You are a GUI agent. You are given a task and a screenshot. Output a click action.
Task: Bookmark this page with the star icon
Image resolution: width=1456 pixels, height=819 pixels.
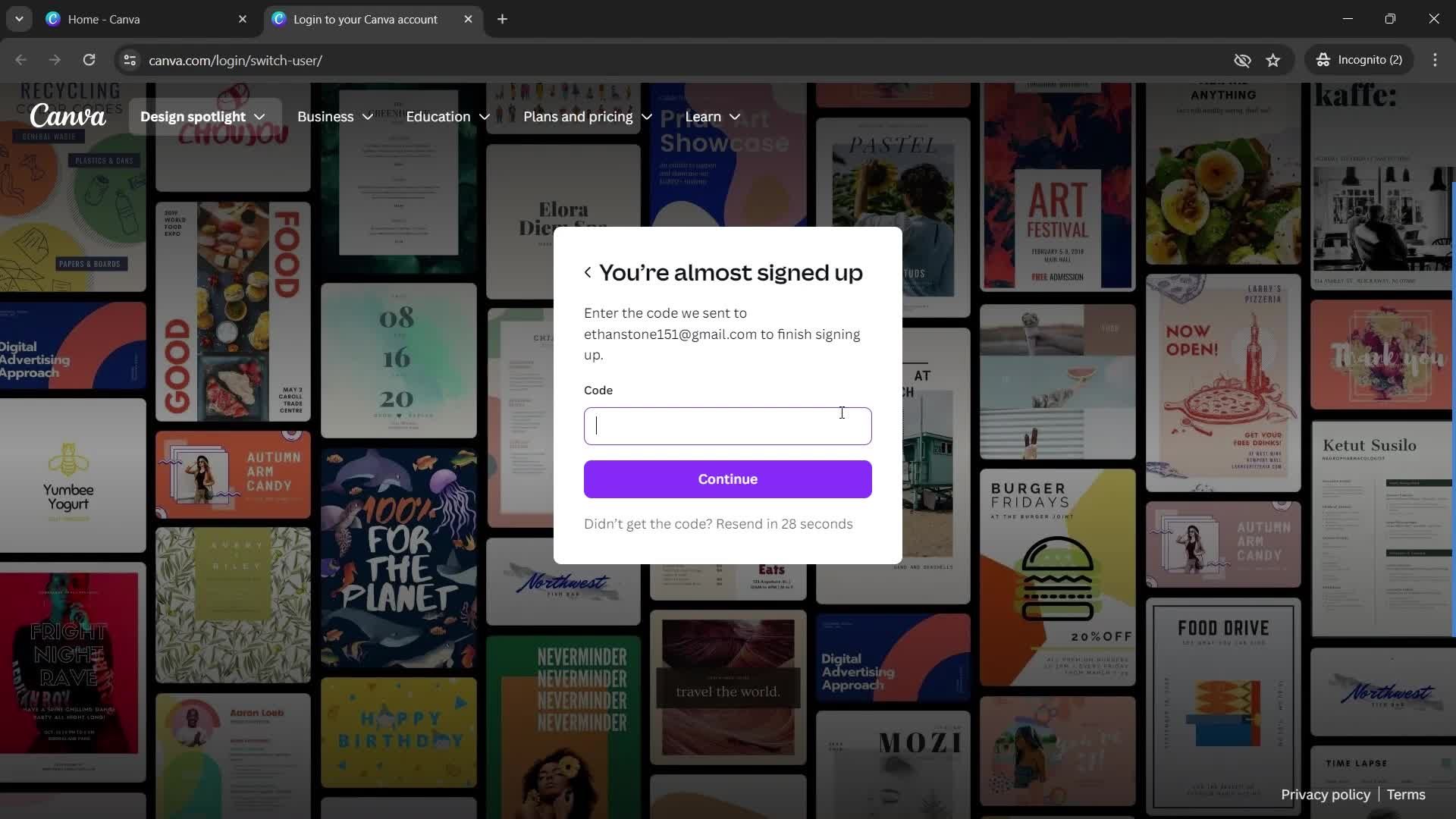tap(1273, 60)
